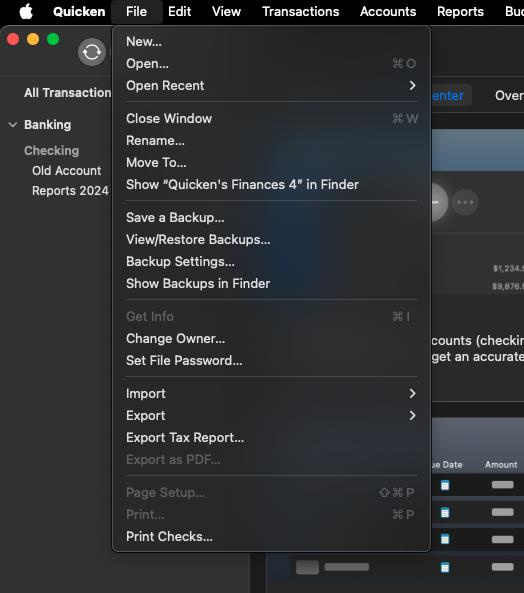Screen dimensions: 524x593
Task: Click the Due Date column header
Action: pos(448,465)
